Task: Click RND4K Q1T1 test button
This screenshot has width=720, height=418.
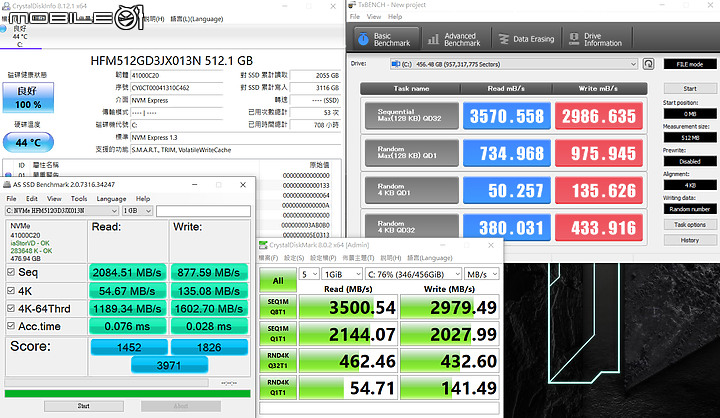Action: (278, 387)
